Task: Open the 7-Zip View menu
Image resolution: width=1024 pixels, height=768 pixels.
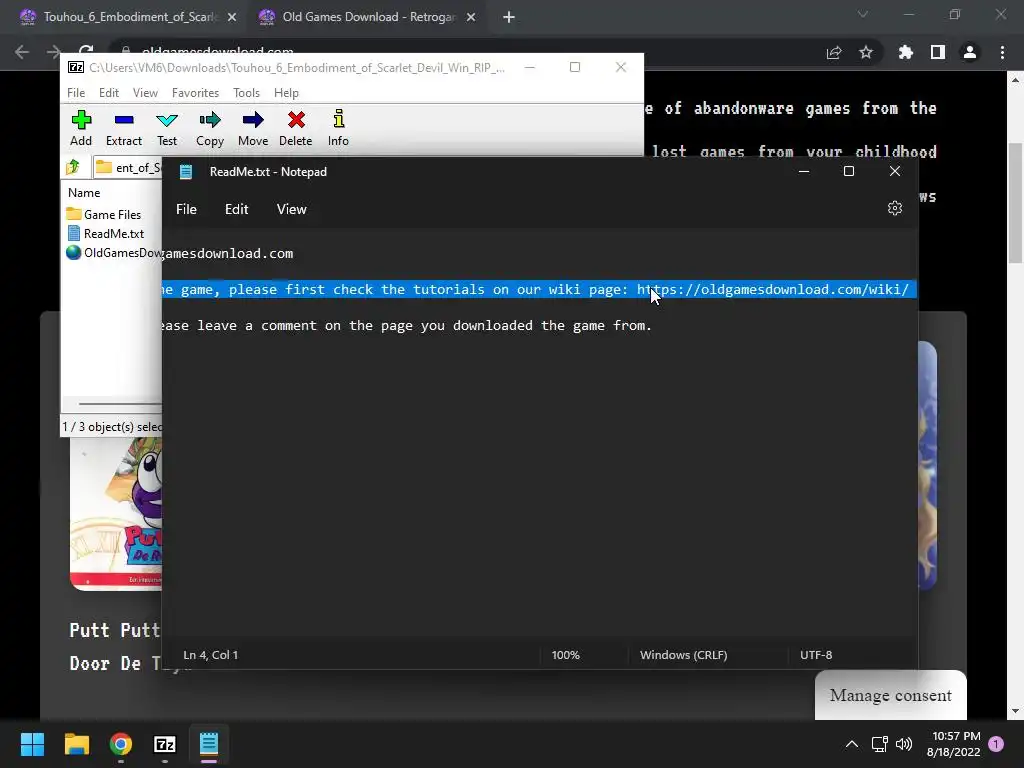Action: coord(145,93)
